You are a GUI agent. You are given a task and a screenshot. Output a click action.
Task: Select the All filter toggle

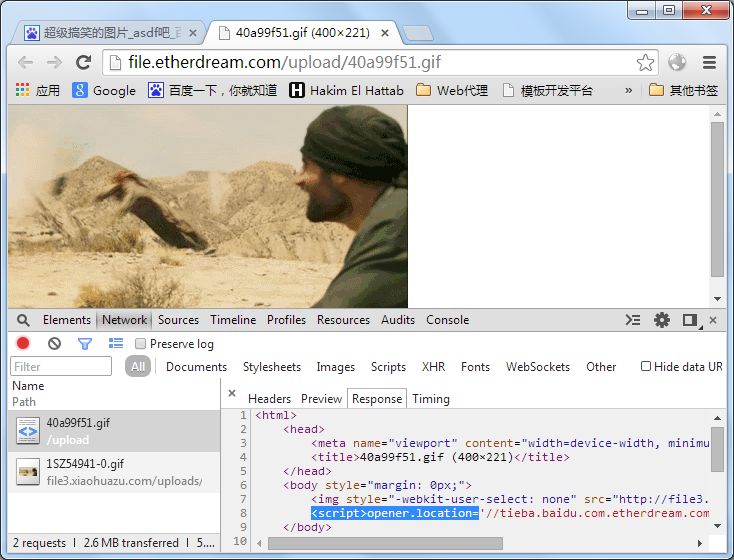pyautogui.click(x=138, y=367)
